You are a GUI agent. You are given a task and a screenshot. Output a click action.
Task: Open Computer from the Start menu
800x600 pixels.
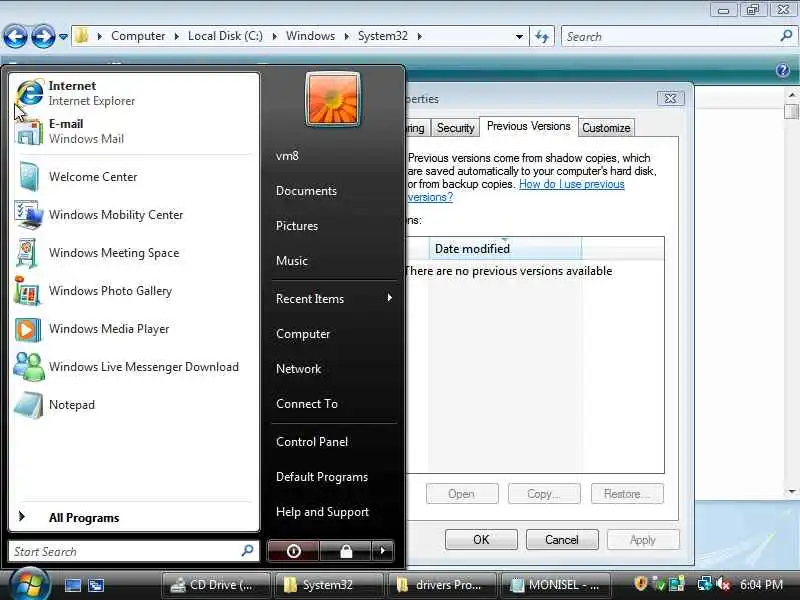(x=303, y=334)
